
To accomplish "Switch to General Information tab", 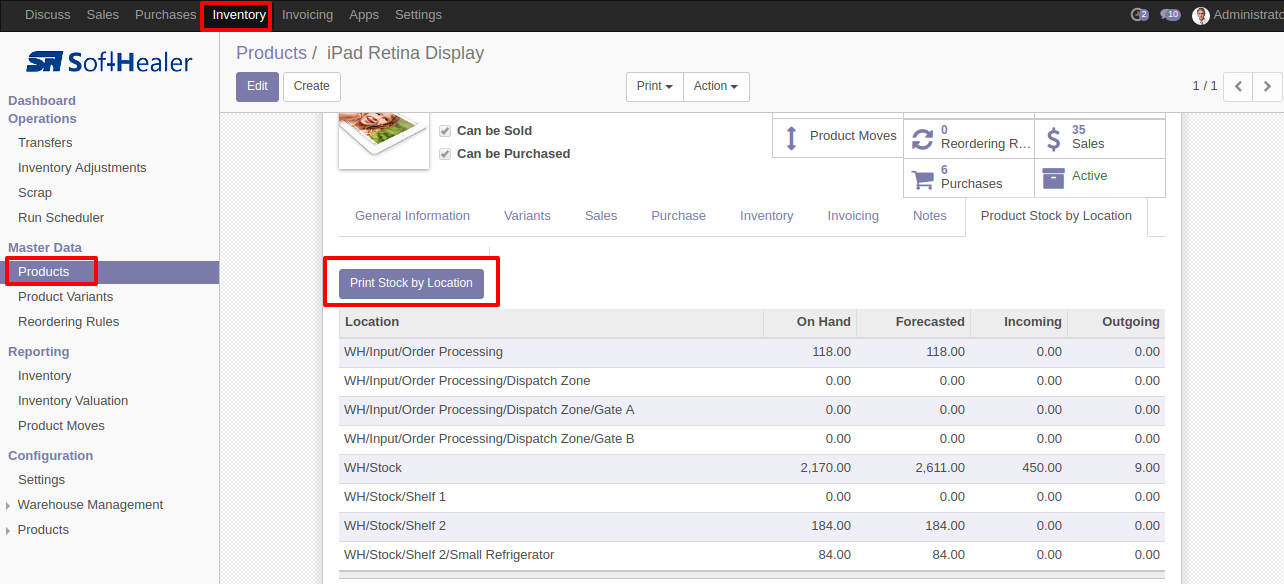I will [x=412, y=216].
